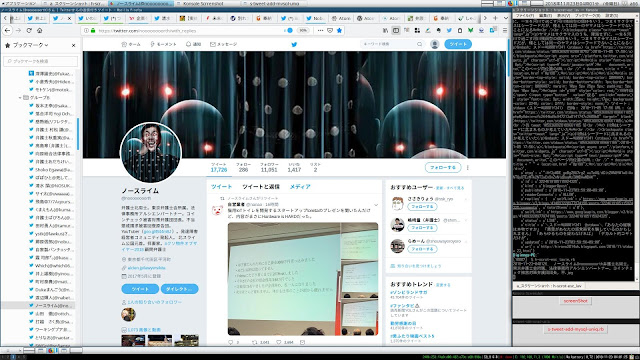Click the blue ツイート button in header
The height and width of the screenshot is (360, 640).
pos(458,44)
